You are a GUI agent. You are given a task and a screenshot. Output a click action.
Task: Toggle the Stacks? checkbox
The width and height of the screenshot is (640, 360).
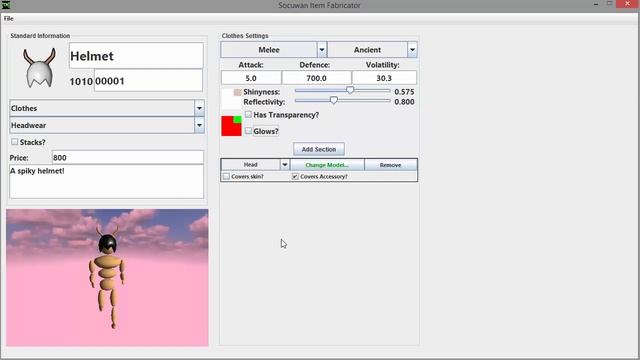(x=15, y=142)
